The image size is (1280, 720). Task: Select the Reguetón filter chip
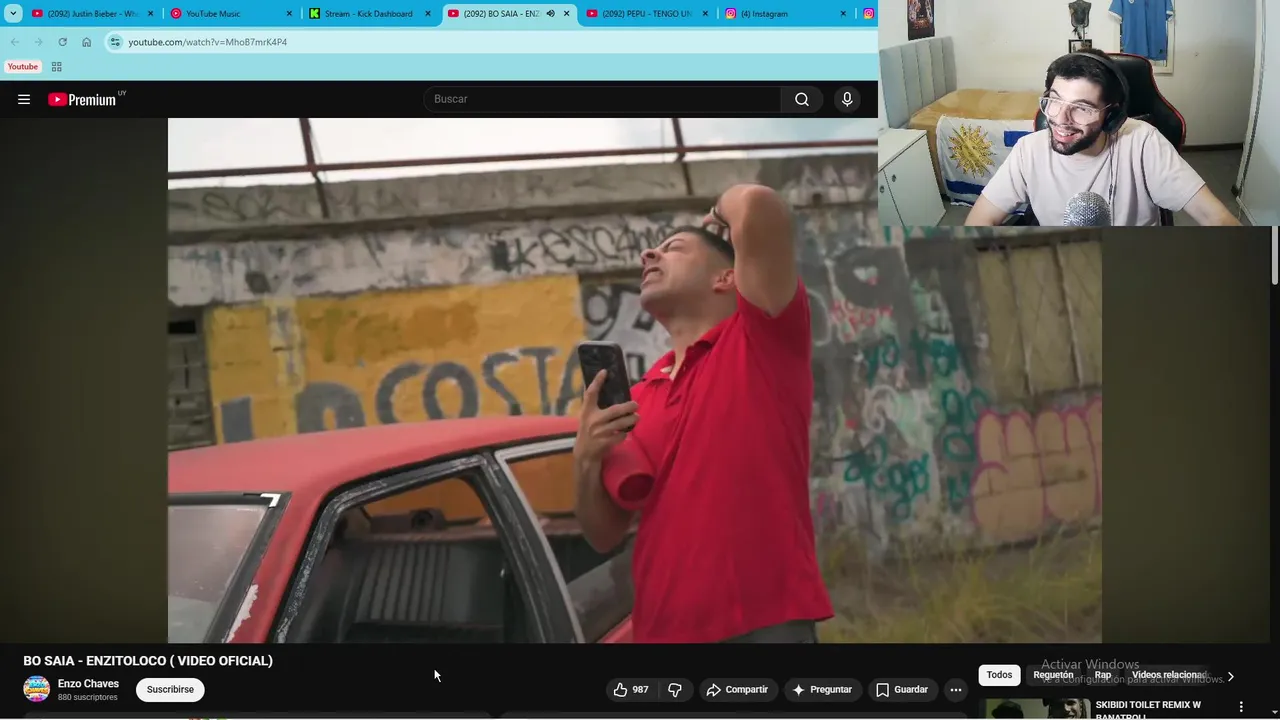tap(1053, 675)
